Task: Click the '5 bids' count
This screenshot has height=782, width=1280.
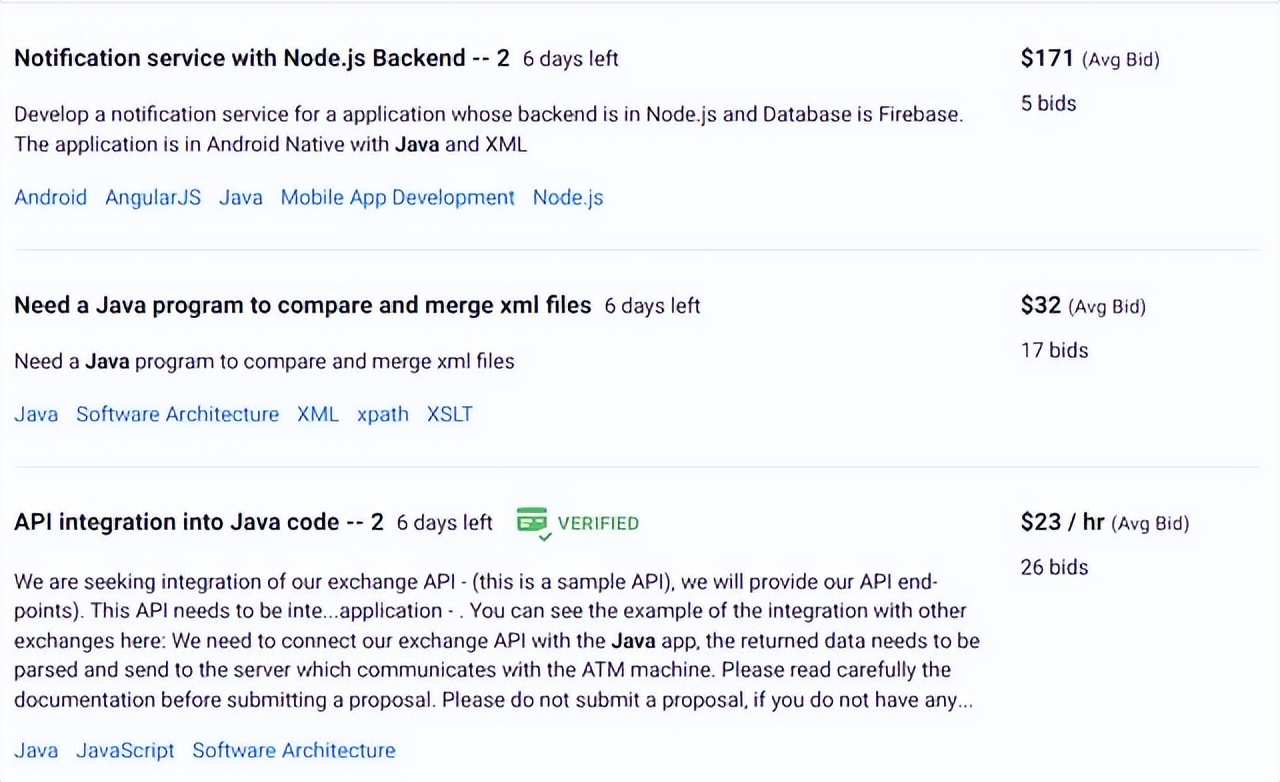Action: point(1048,103)
